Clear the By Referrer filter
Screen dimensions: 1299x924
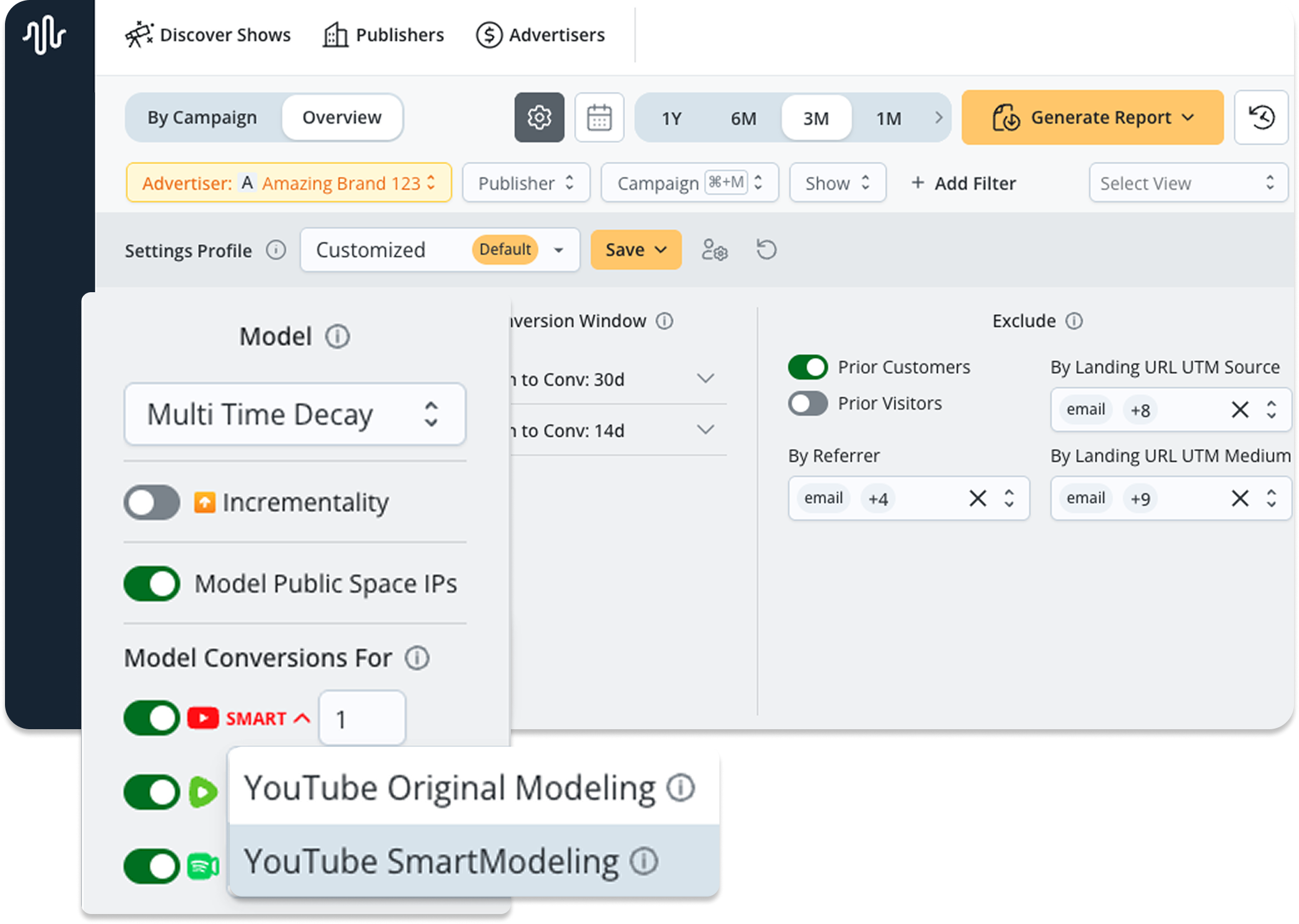coord(977,498)
